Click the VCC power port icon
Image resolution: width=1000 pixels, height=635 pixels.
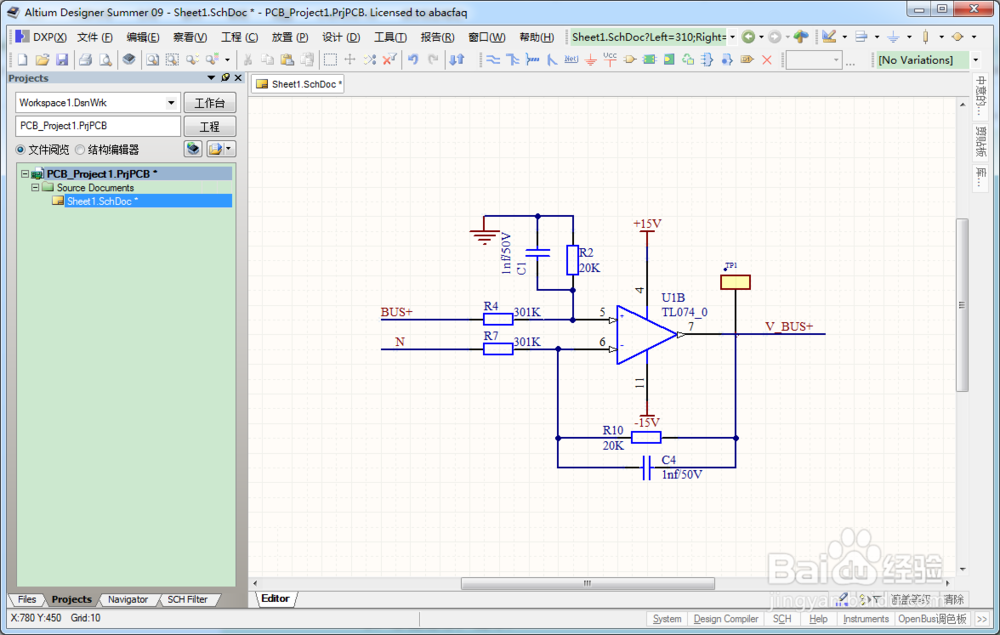[610, 60]
